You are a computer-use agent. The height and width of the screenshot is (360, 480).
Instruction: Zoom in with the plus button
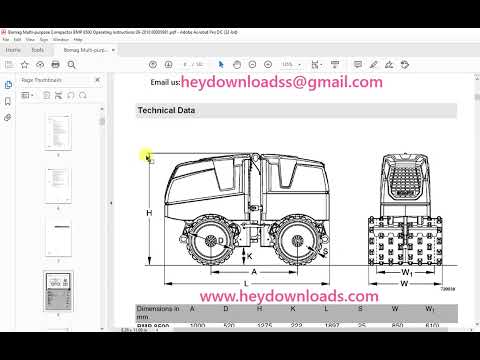pos(268,65)
